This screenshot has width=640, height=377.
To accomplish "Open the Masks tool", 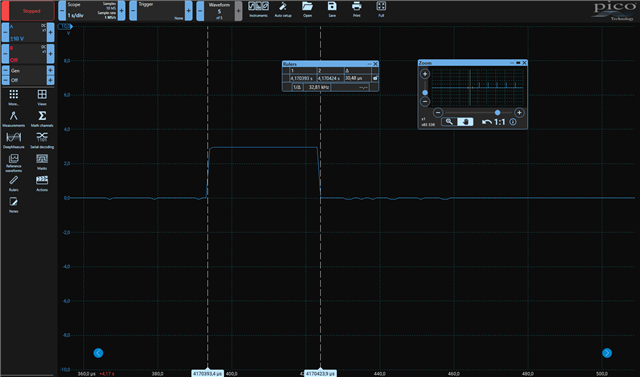I will (x=42, y=162).
